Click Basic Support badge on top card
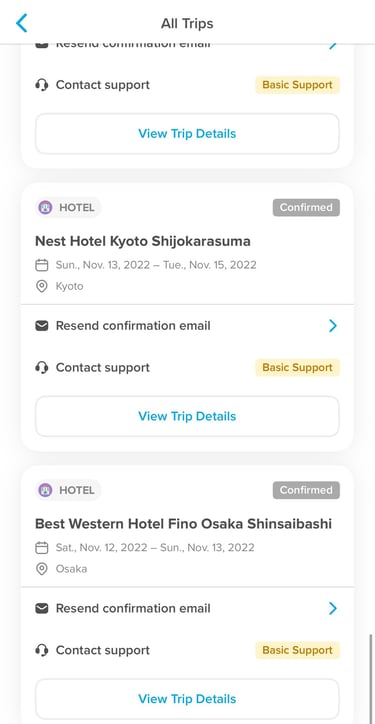Viewport: 375px width, 724px height. coord(297,85)
